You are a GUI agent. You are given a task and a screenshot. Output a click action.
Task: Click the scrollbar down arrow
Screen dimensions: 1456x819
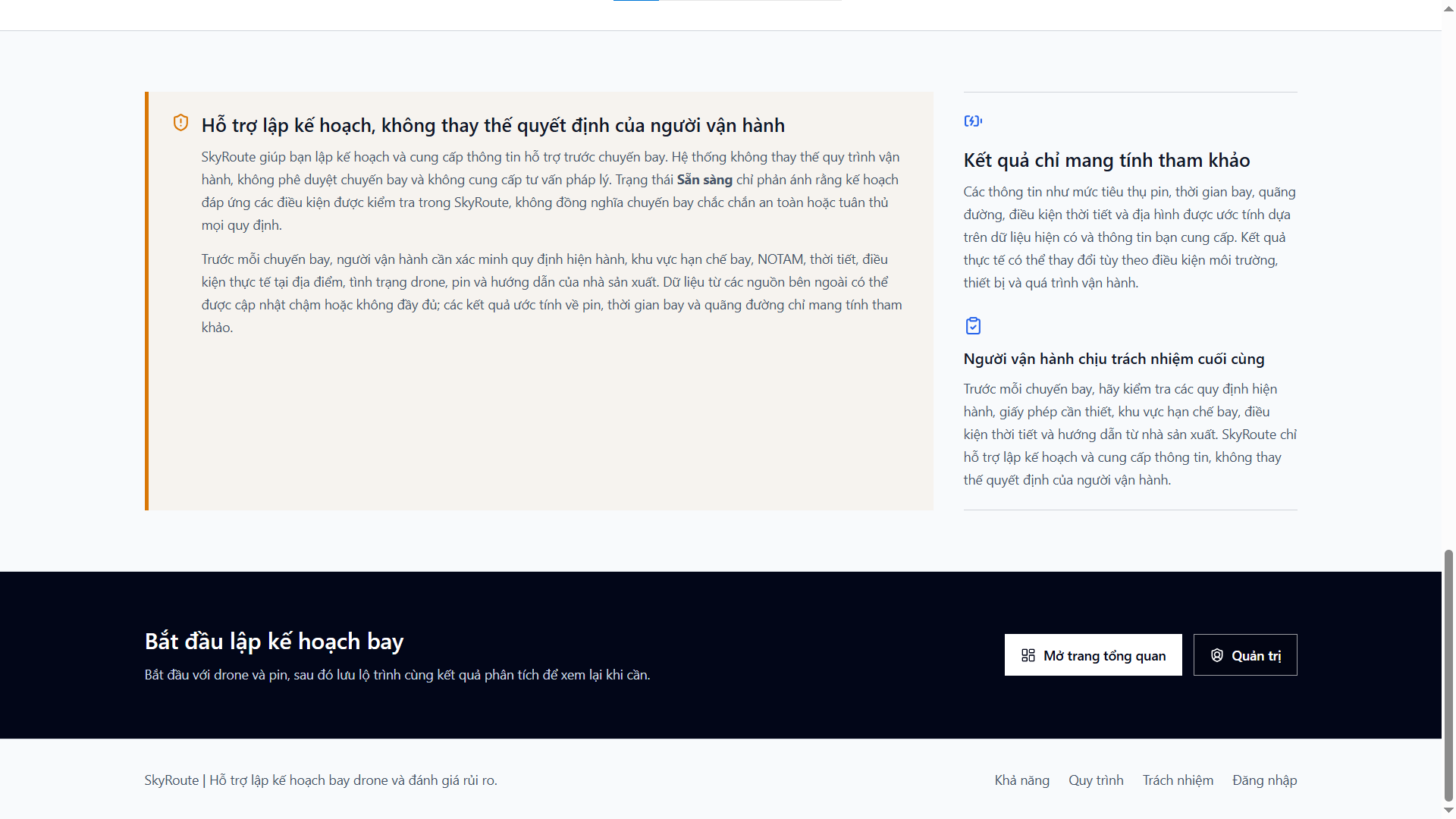(1448, 811)
